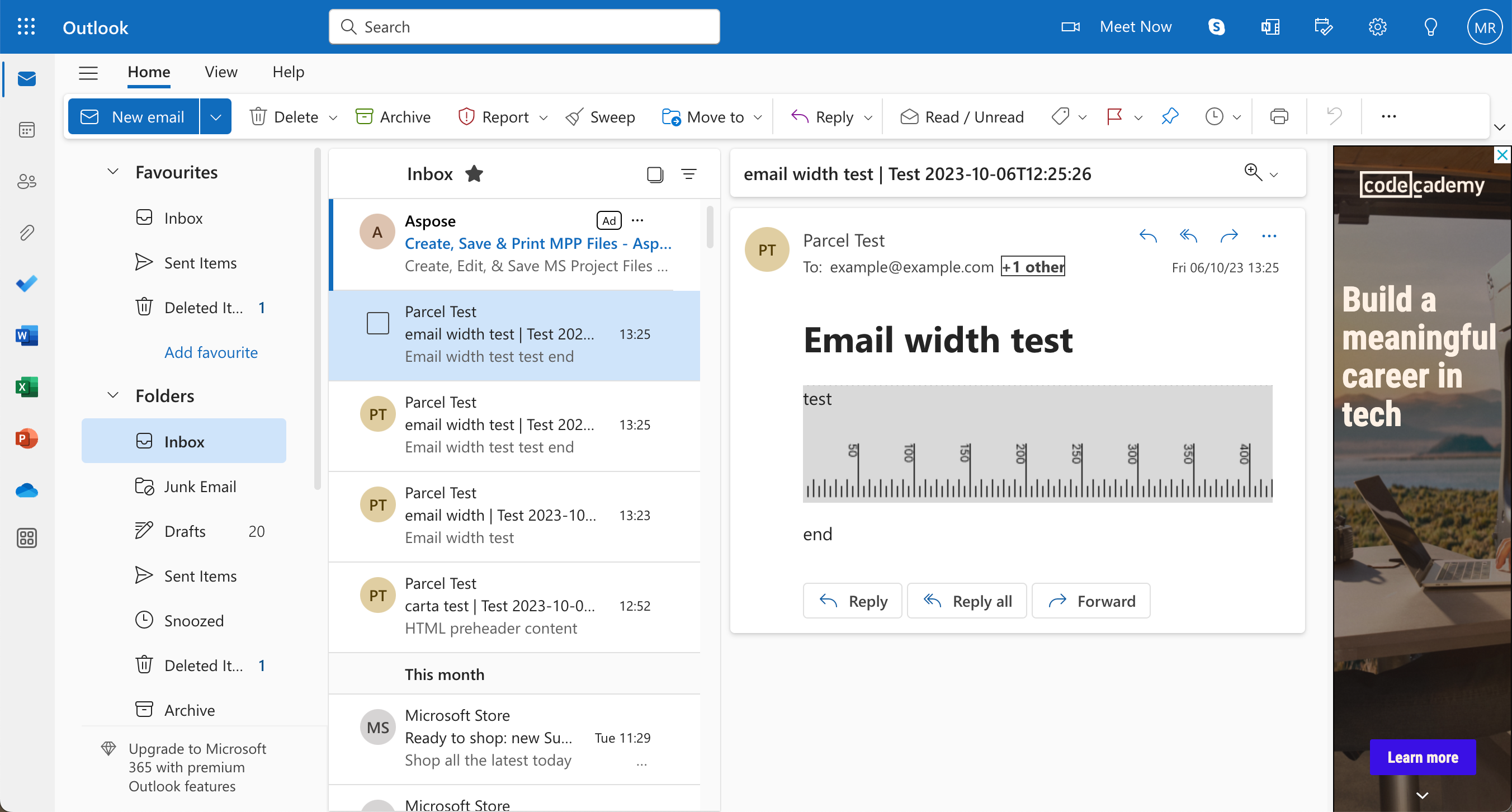Toggle the Inbox favourite star
Image resolution: width=1512 pixels, height=812 pixels.
474,174
